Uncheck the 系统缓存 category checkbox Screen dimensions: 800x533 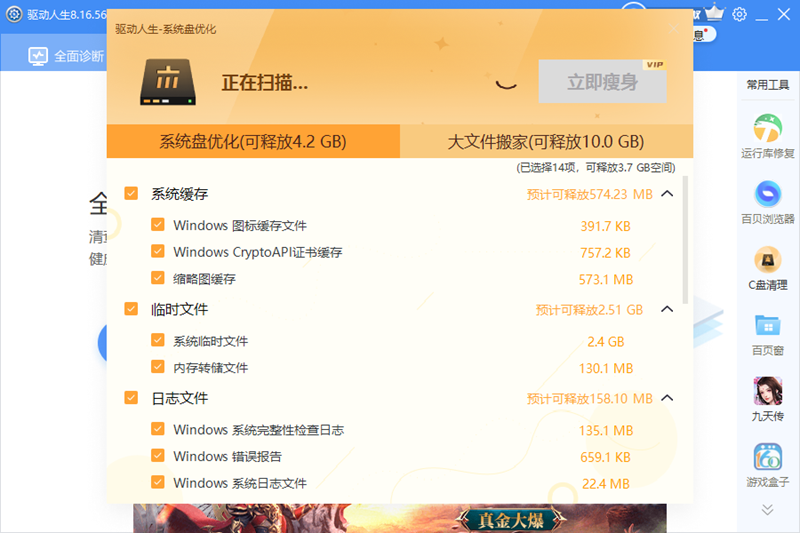tap(131, 194)
